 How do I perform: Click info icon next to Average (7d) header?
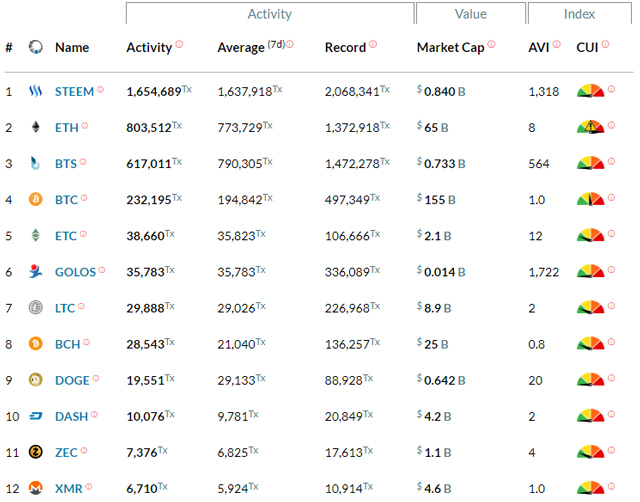pyautogui.click(x=290, y=44)
